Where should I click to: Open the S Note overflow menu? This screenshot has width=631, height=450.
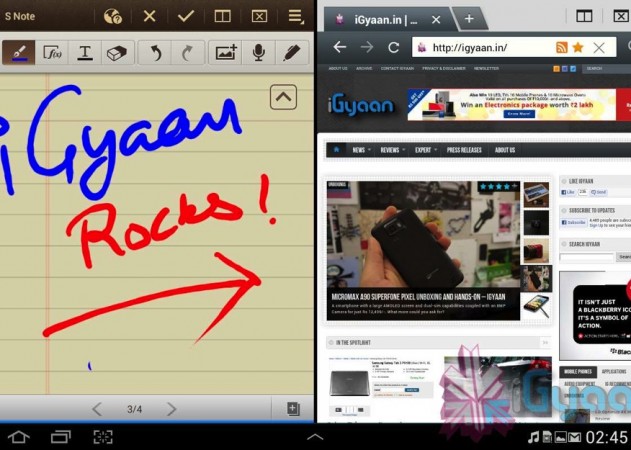point(295,16)
